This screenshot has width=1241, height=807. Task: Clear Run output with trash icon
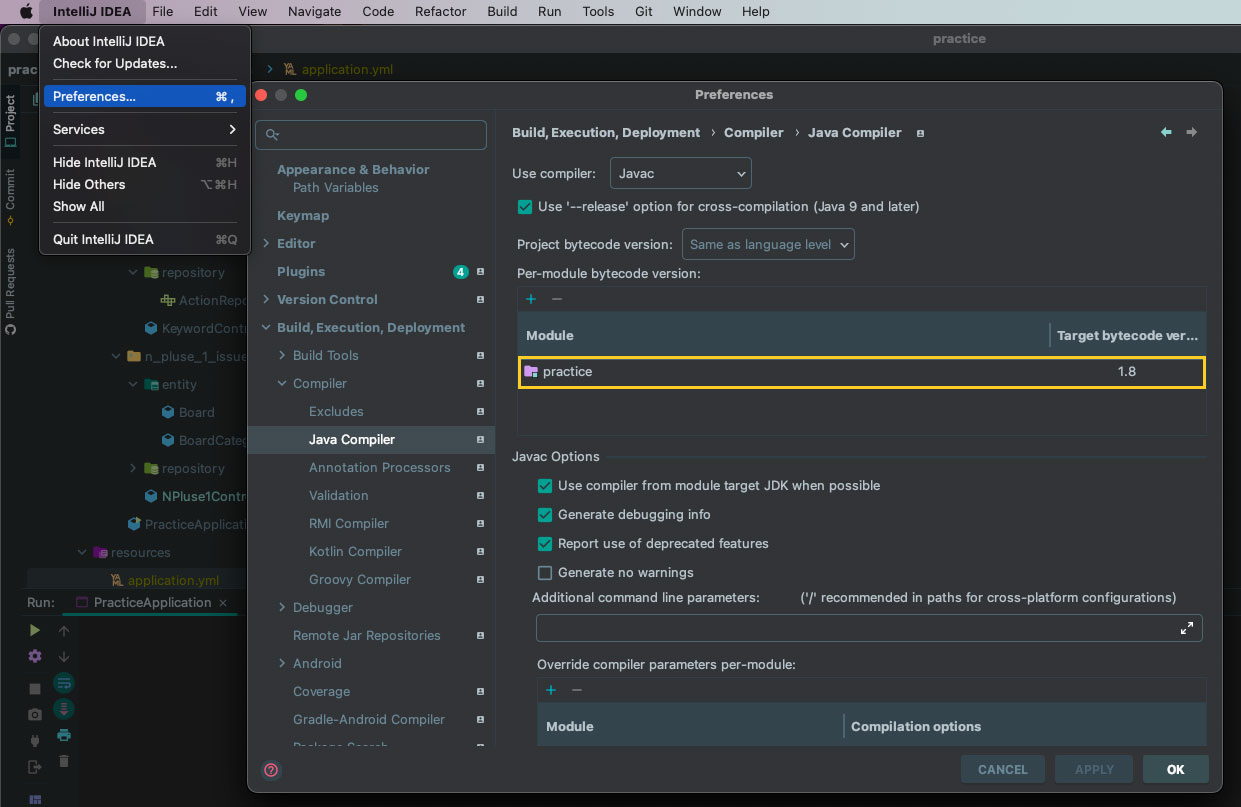tap(64, 761)
